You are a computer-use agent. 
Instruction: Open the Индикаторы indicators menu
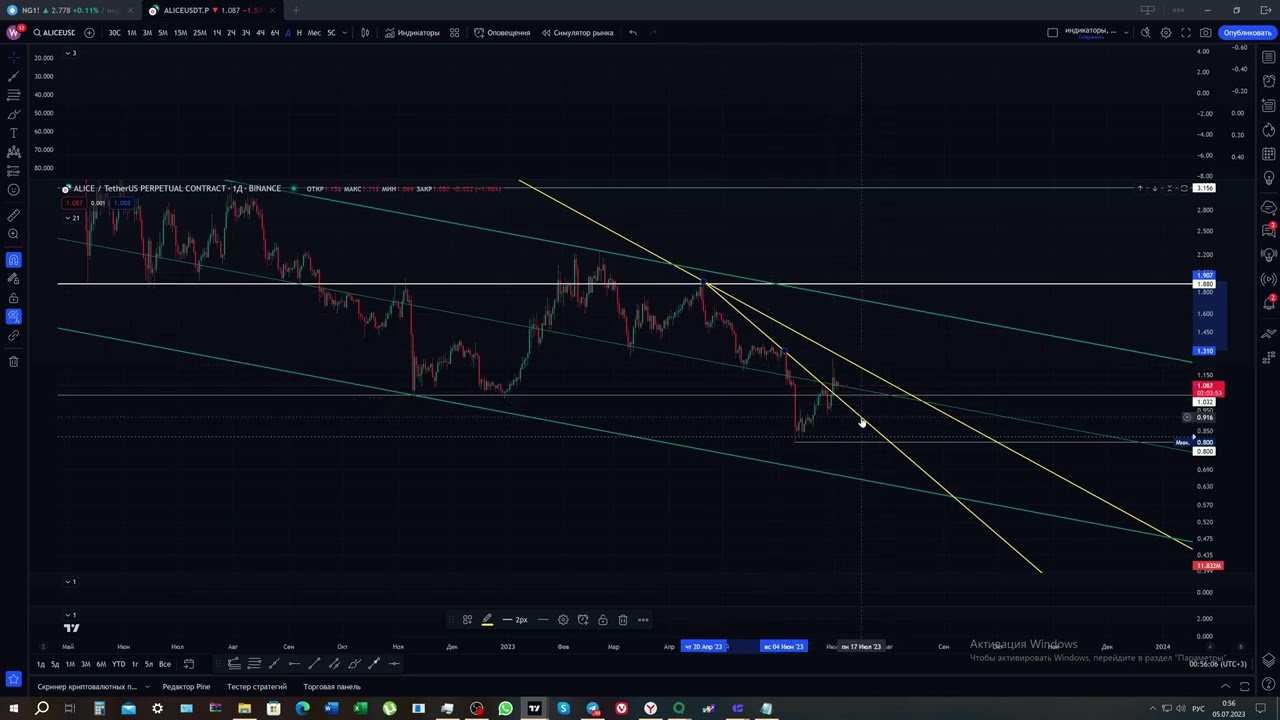coord(412,33)
